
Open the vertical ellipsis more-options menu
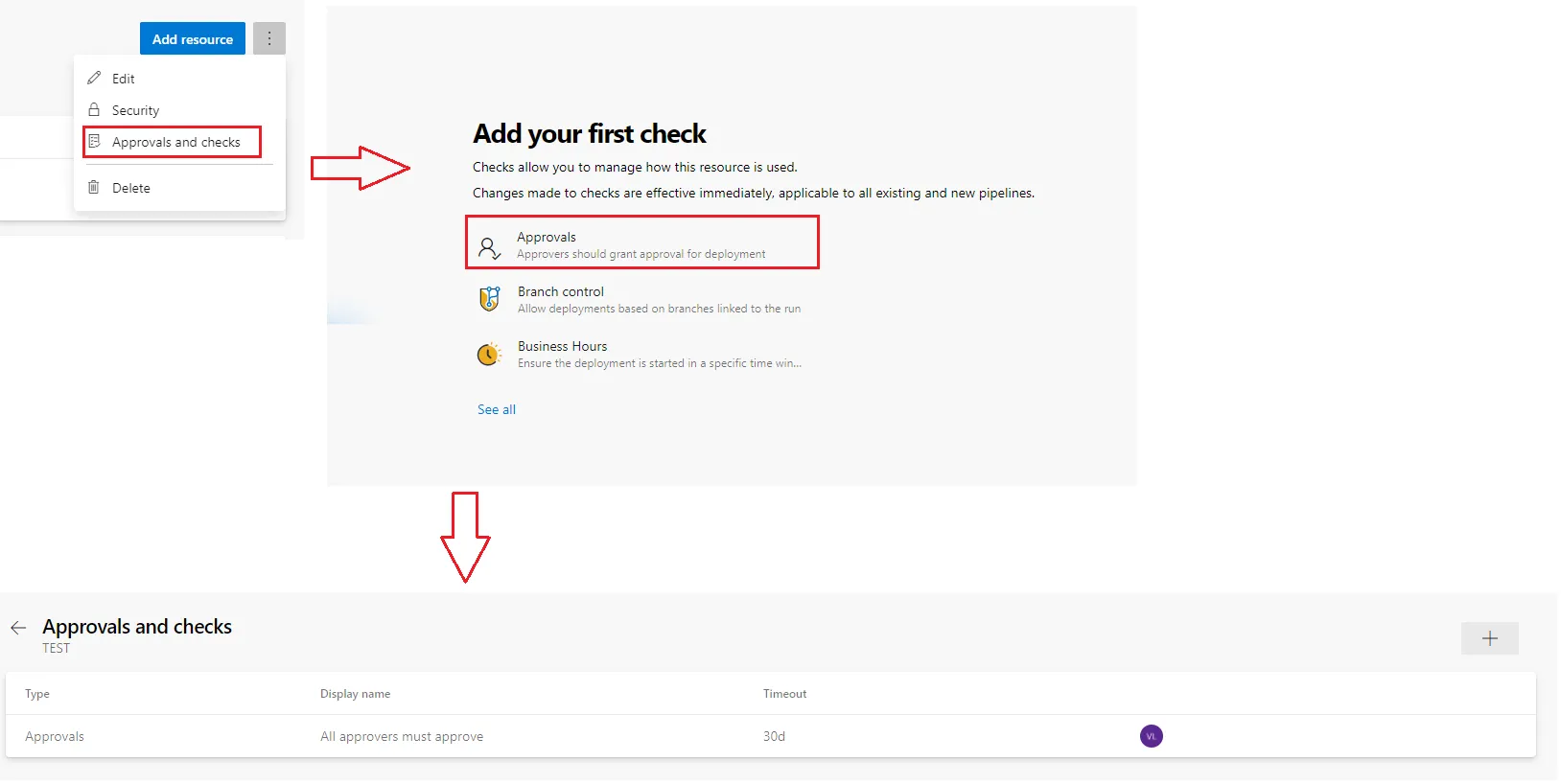[269, 38]
